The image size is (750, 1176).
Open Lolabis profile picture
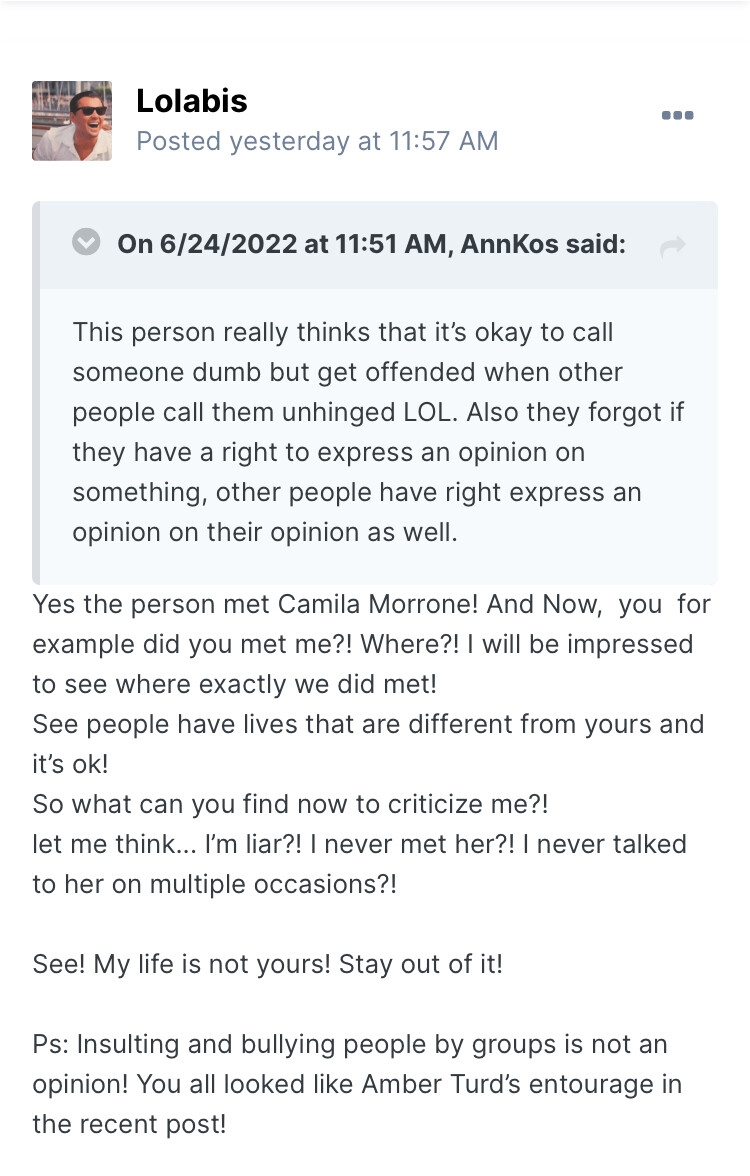click(x=72, y=121)
